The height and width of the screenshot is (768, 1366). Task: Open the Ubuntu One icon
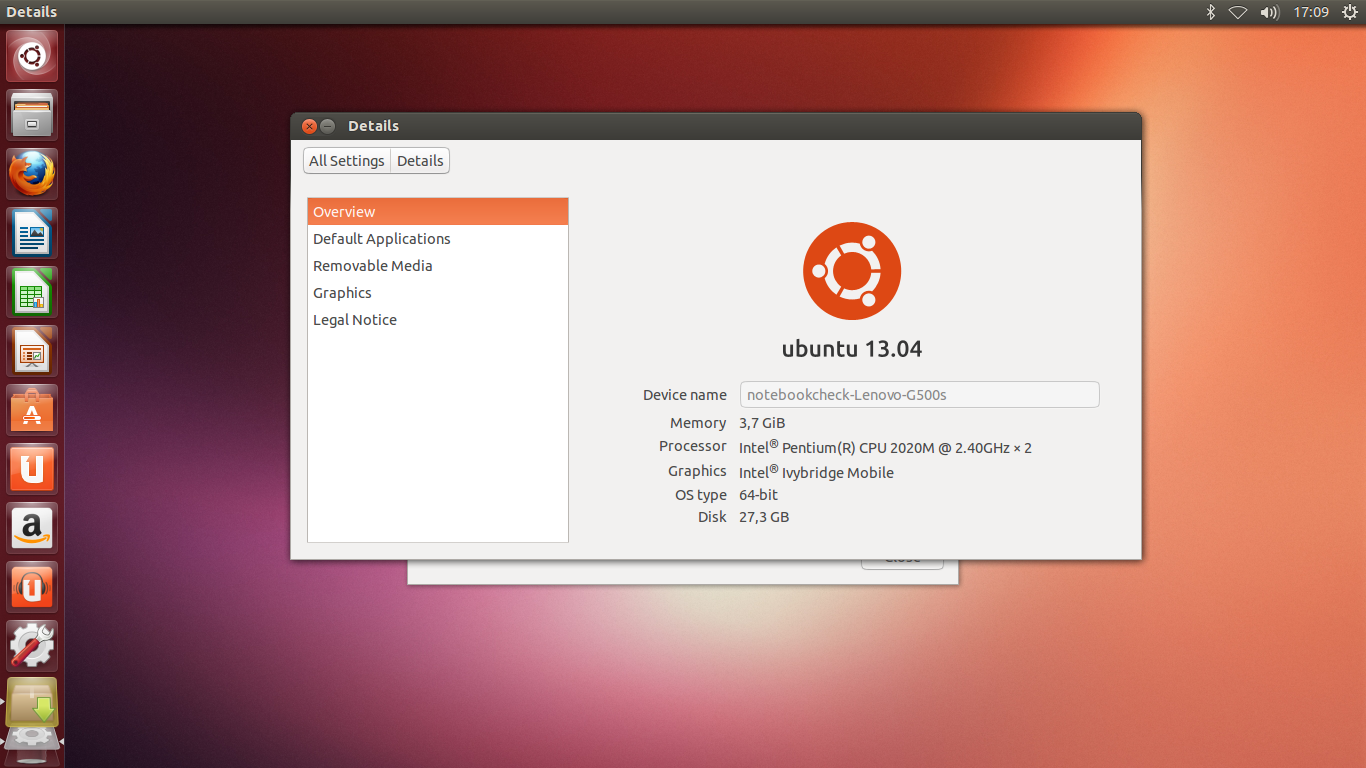point(32,469)
